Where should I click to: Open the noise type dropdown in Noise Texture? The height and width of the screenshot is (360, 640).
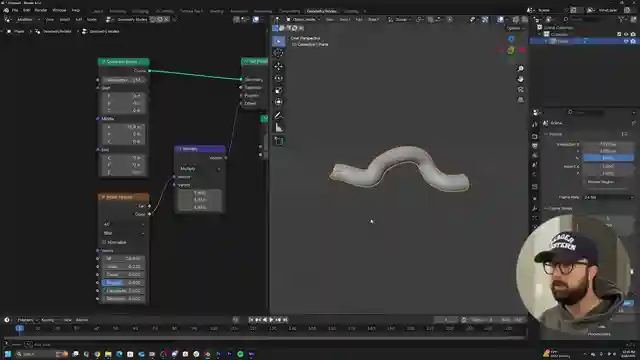tap(124, 233)
